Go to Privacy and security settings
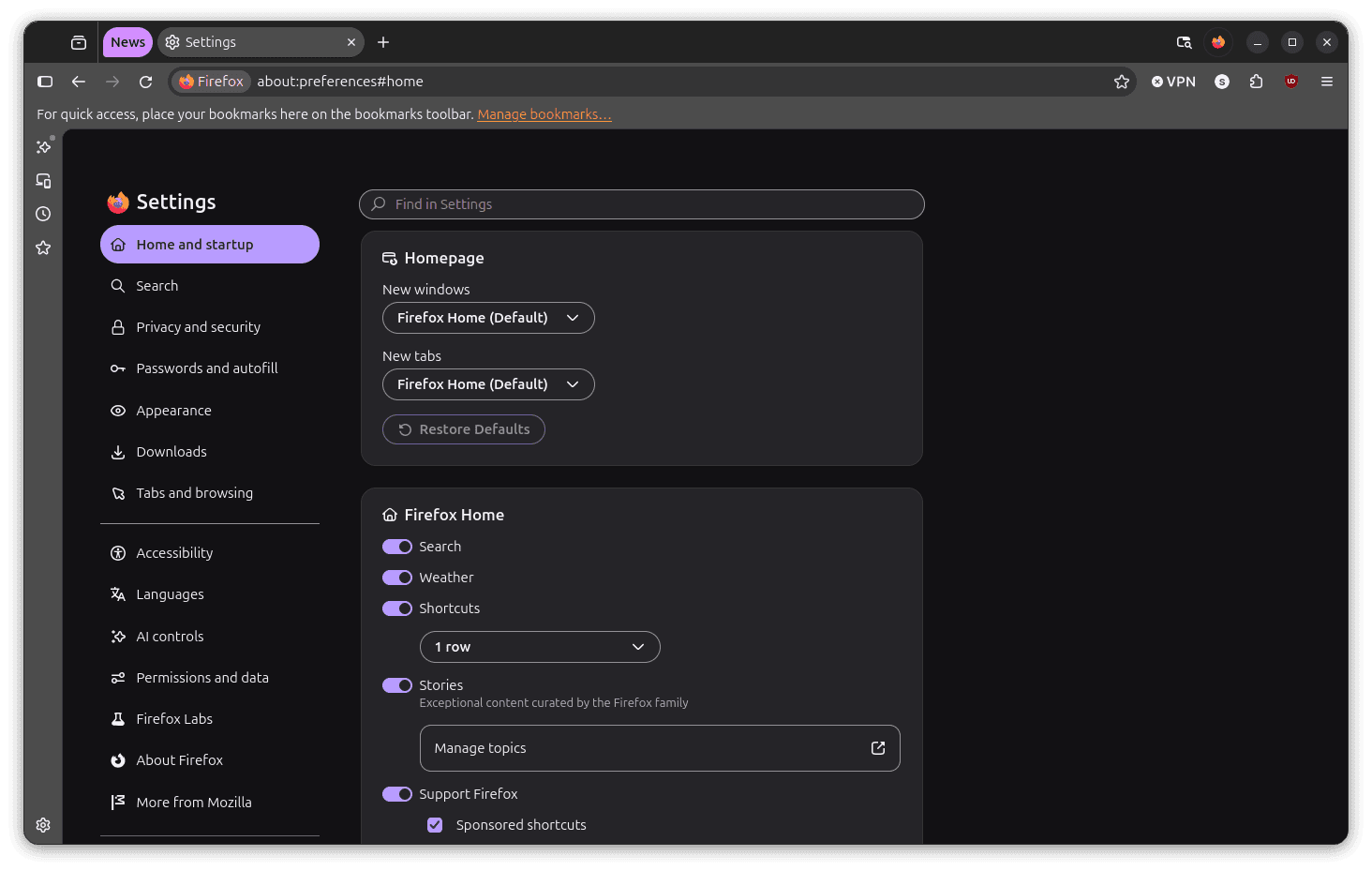The image size is (1372, 871). pyautogui.click(x=210, y=327)
